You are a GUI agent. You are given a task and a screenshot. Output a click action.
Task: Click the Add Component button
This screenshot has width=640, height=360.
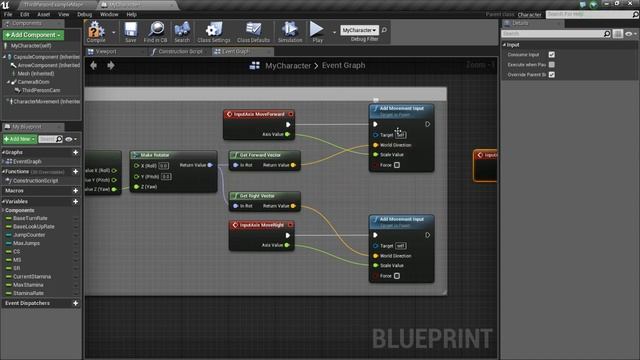pyautogui.click(x=33, y=35)
